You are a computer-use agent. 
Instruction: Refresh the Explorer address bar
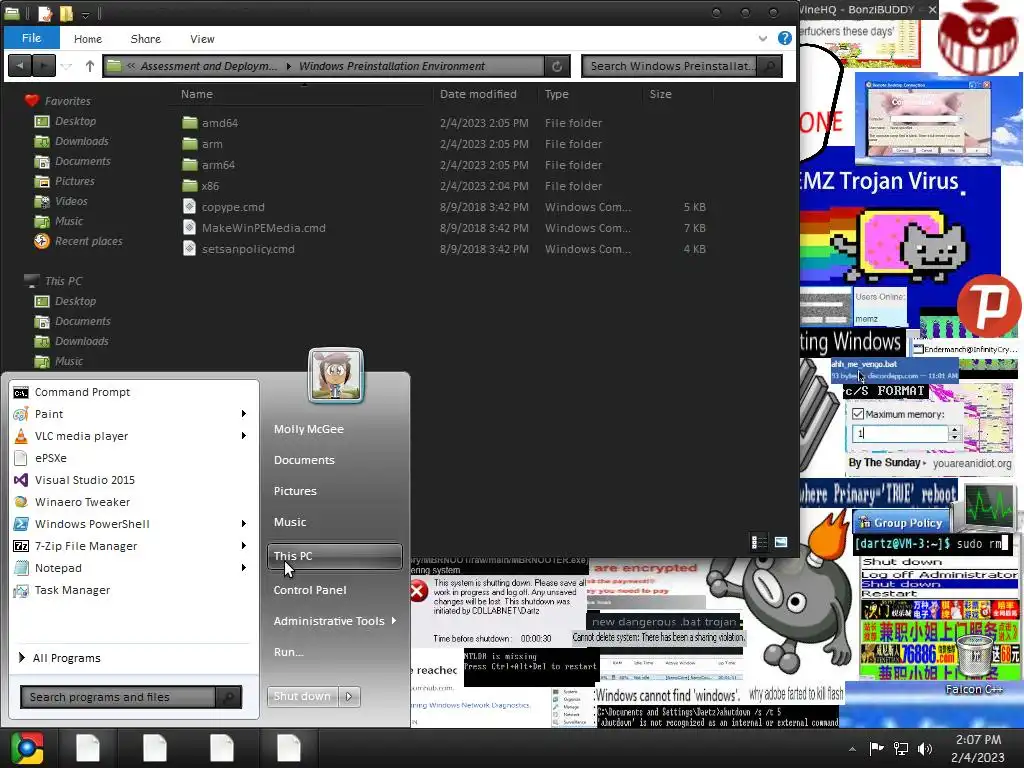tap(556, 66)
